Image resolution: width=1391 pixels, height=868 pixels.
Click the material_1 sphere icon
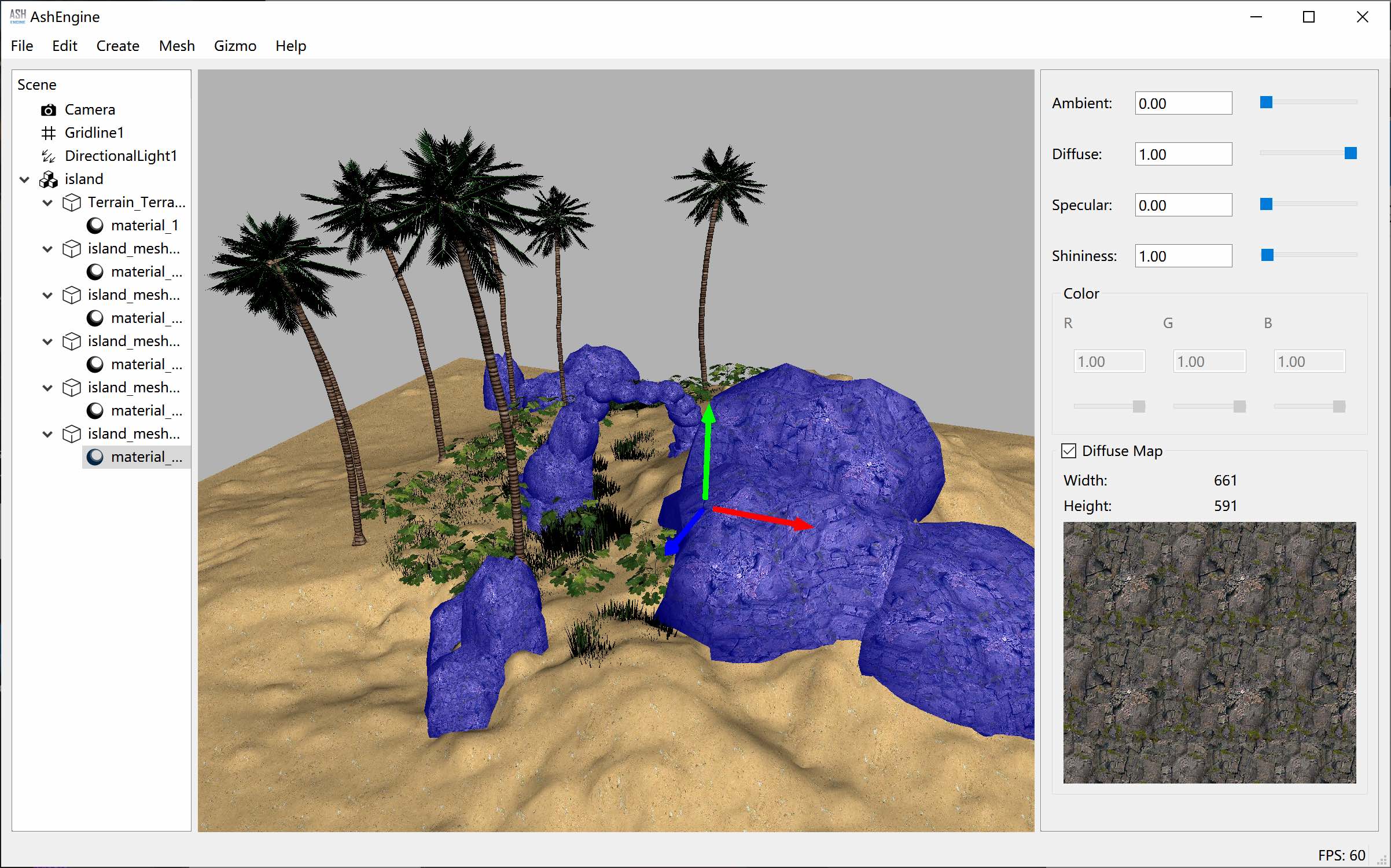point(95,226)
